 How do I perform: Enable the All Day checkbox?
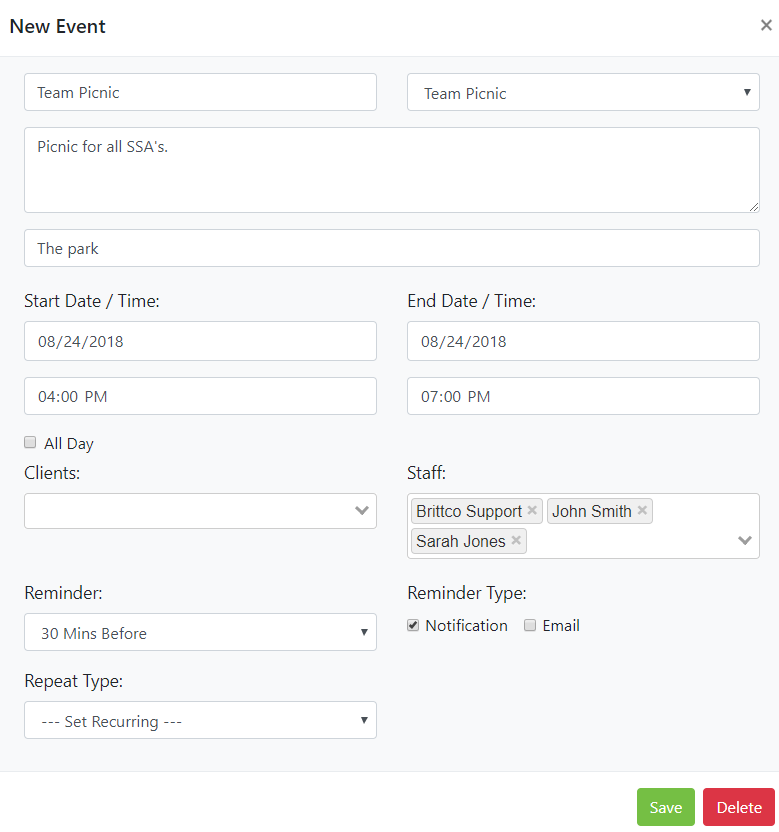(30, 442)
